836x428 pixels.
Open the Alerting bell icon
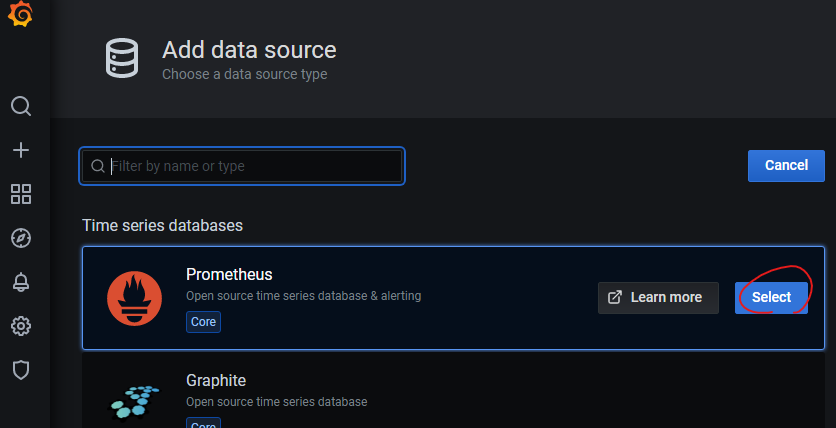click(21, 282)
